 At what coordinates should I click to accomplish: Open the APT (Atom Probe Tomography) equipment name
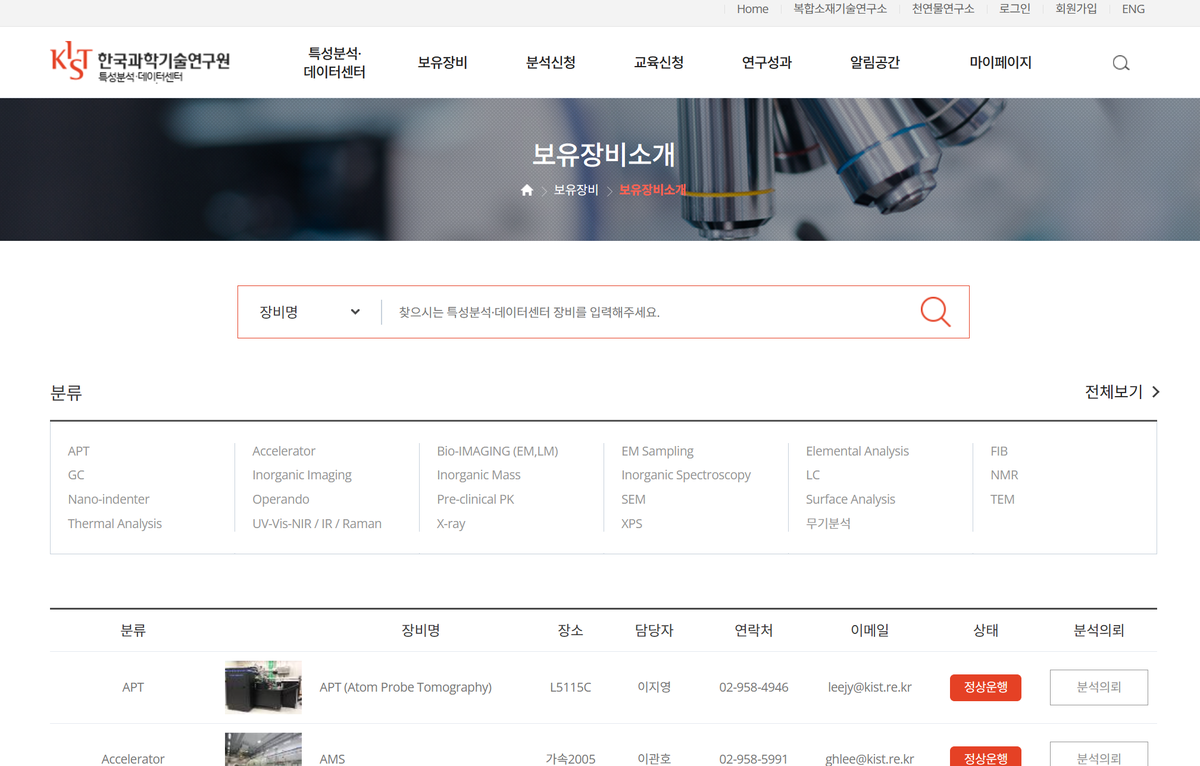[x=405, y=687]
